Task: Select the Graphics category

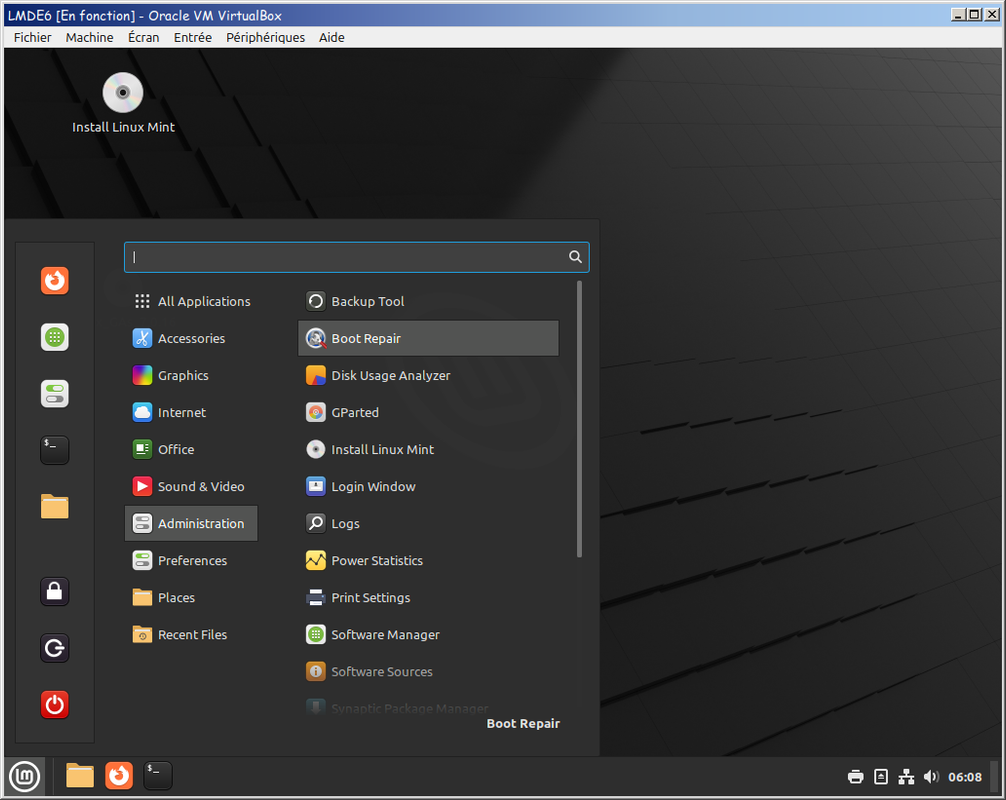Action: 191,375
